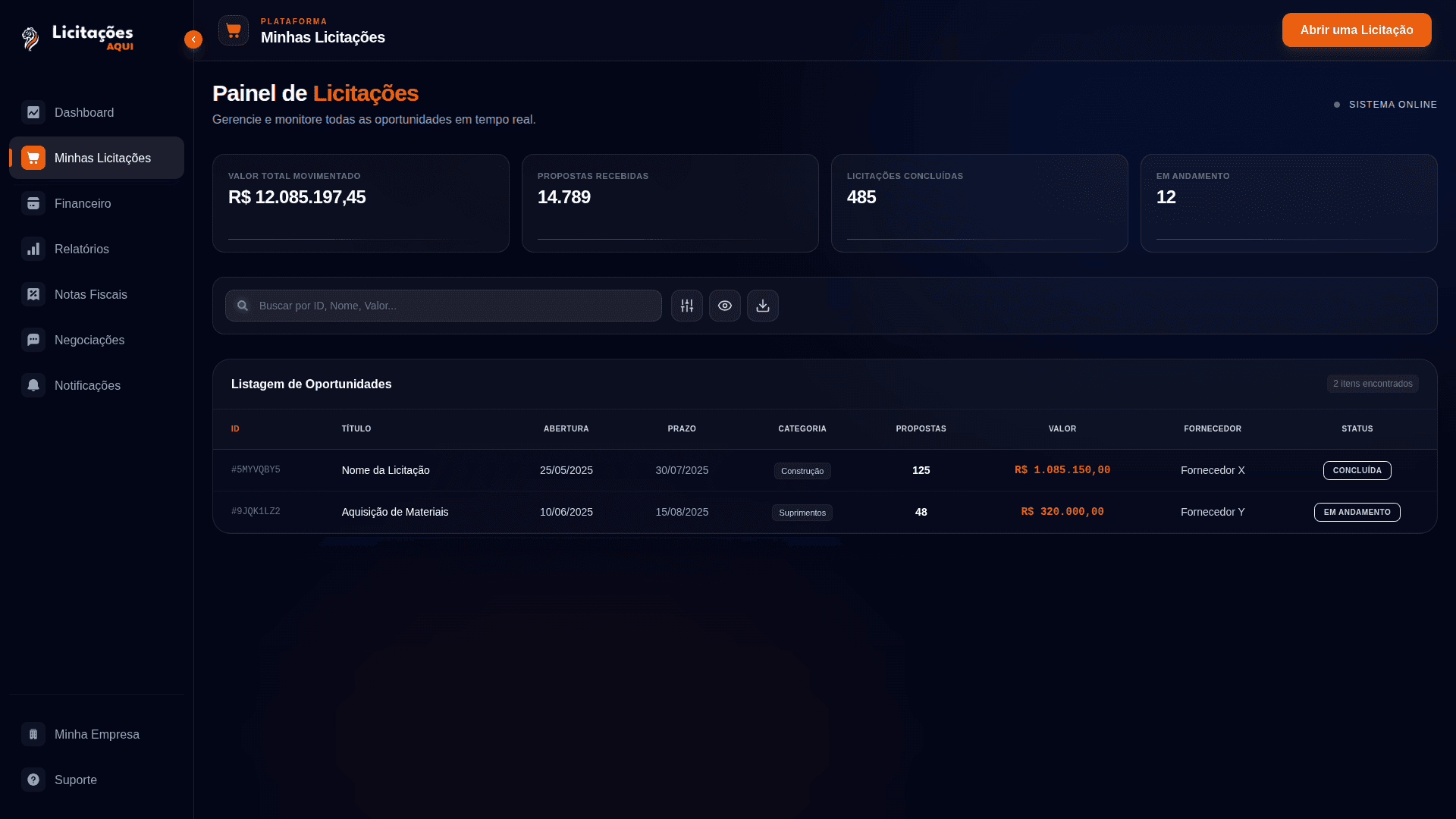The width and height of the screenshot is (1456, 819).
Task: Open the Notificações bell icon
Action: click(33, 385)
